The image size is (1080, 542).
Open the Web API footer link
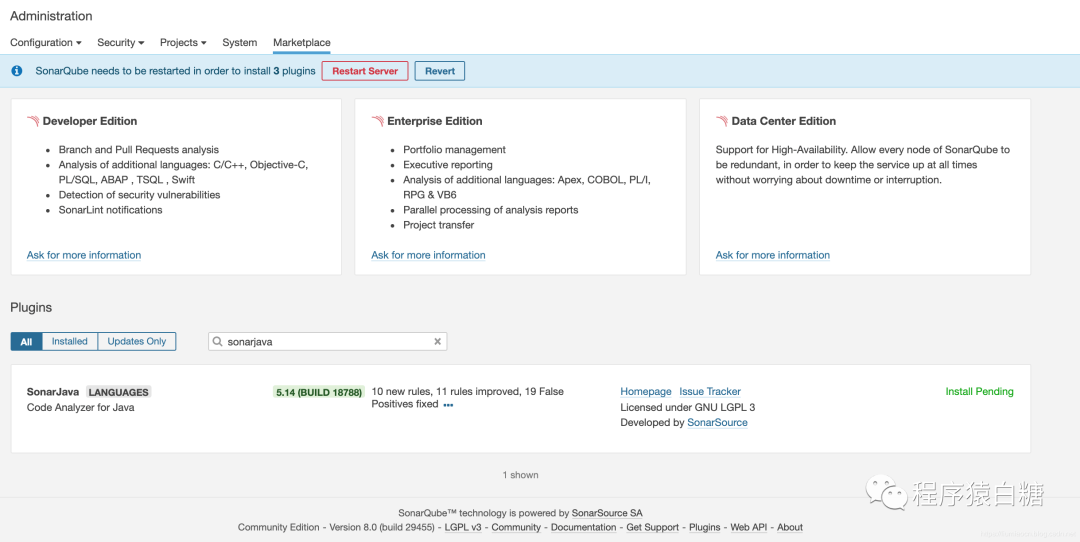749,527
